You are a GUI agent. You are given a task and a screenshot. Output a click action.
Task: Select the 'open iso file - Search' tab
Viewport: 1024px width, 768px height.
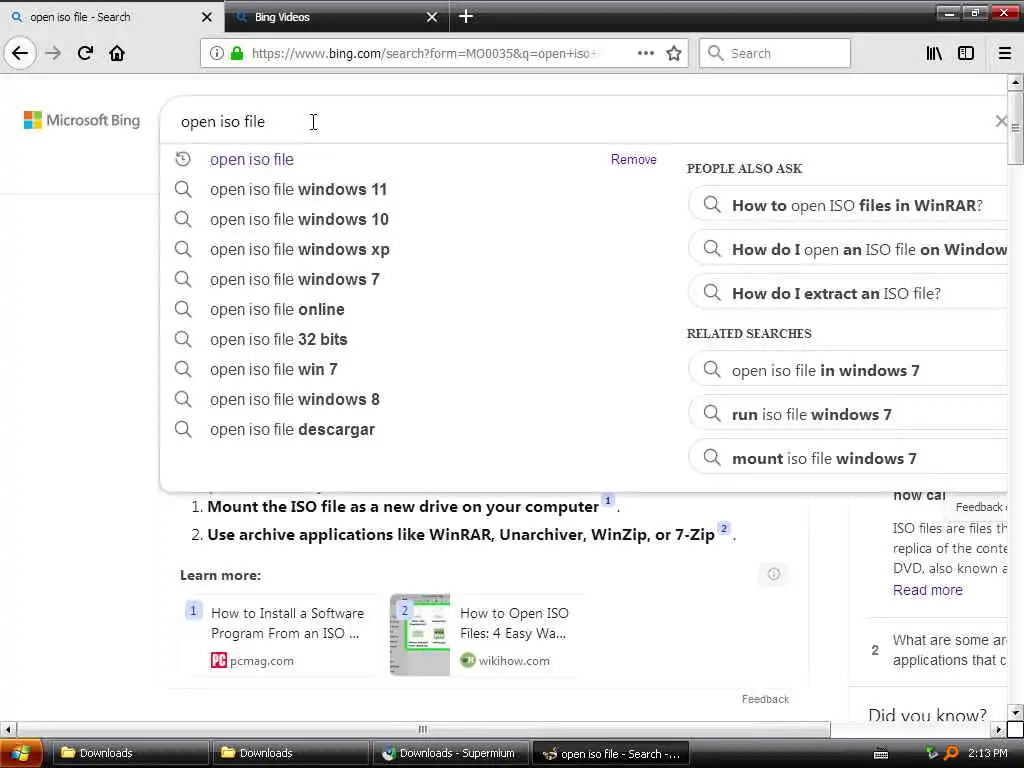111,17
